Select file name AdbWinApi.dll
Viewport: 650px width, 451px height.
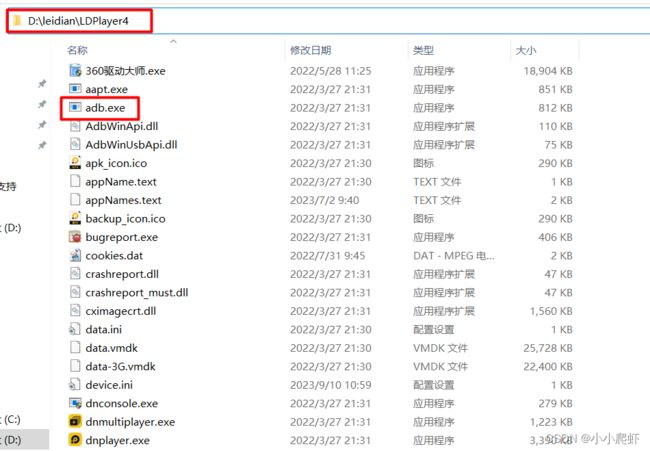click(122, 126)
